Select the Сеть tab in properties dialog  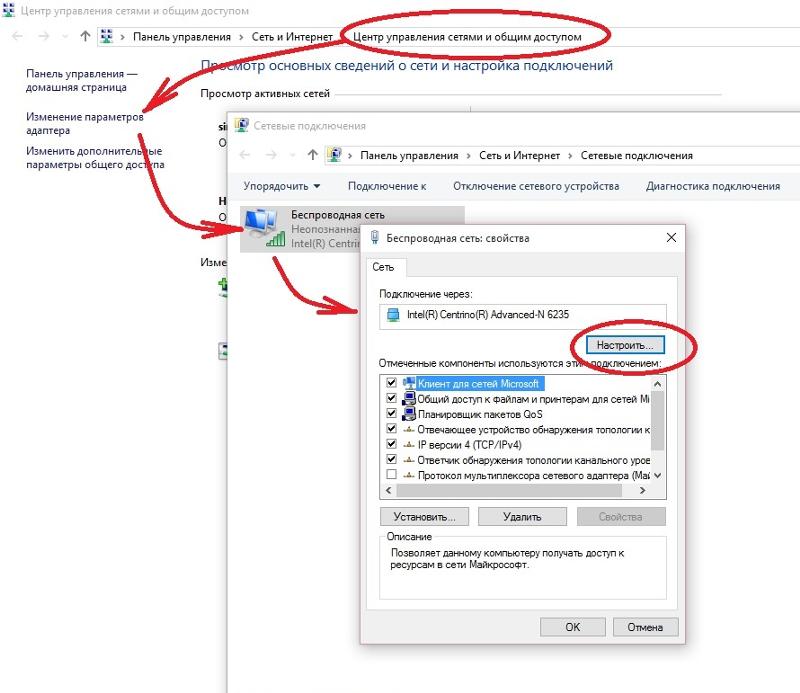tap(383, 267)
